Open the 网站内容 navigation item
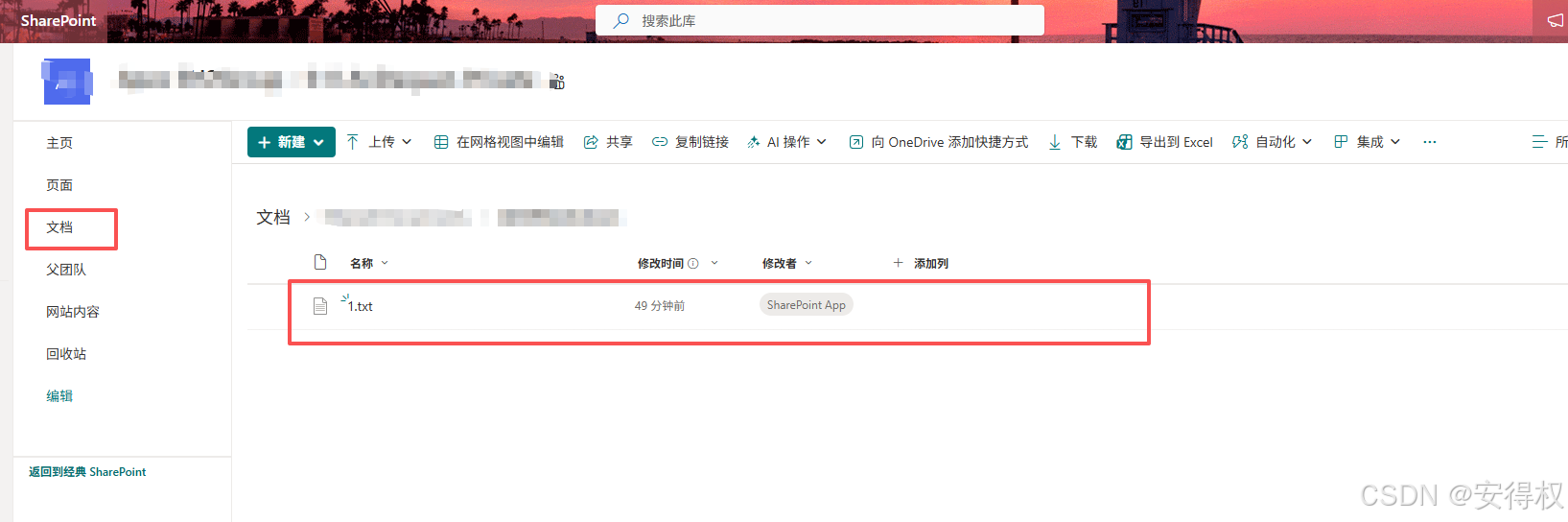 click(x=73, y=312)
